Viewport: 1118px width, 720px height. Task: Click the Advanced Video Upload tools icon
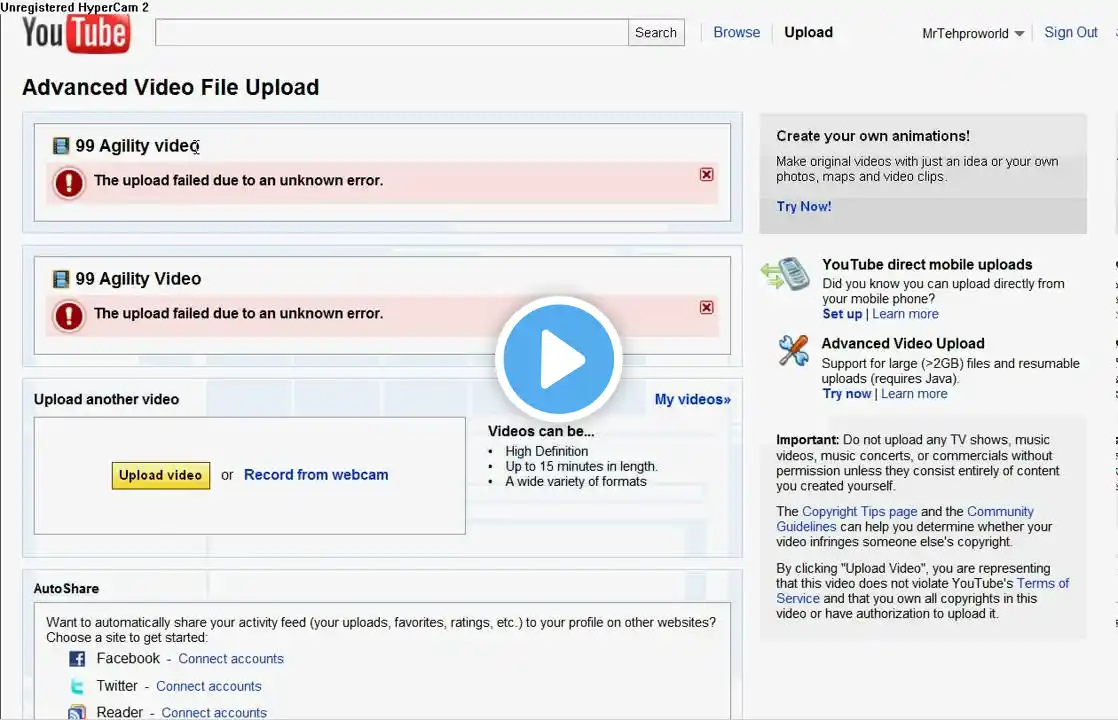click(x=794, y=350)
